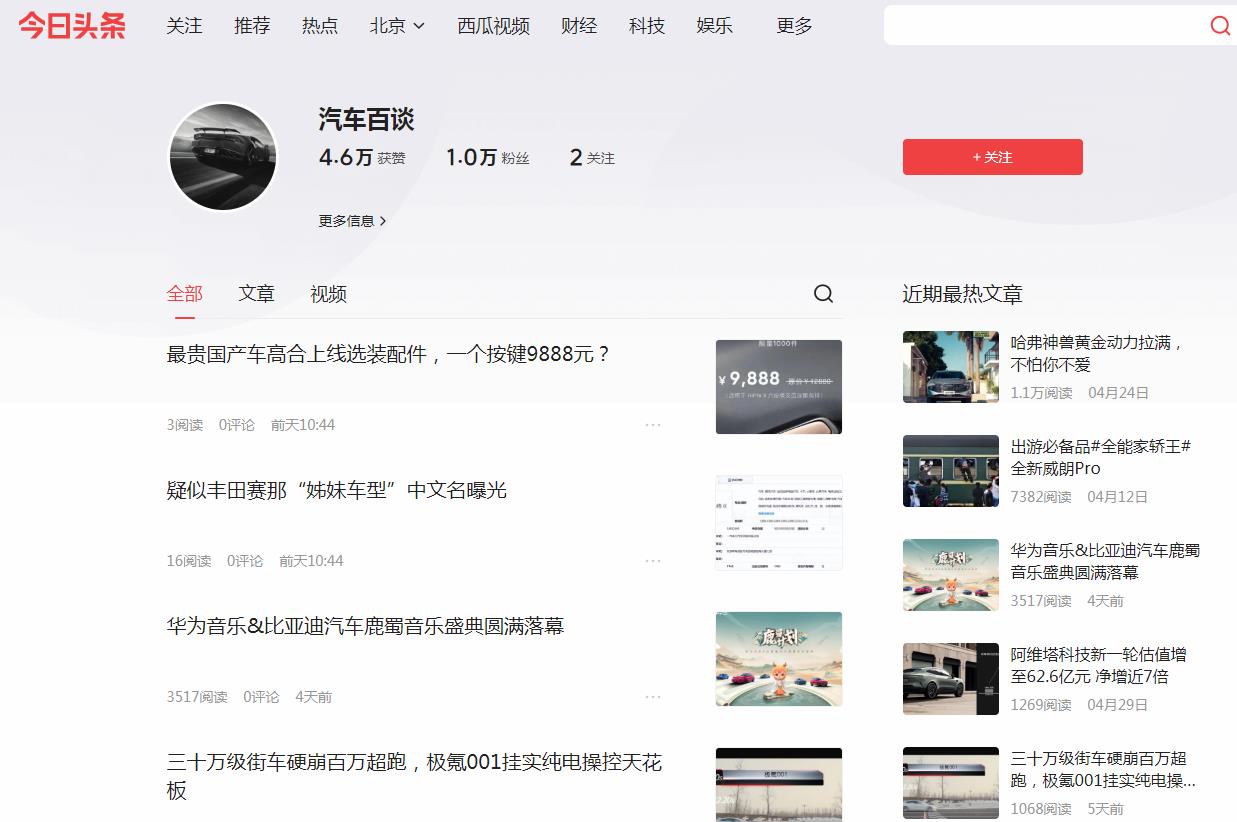Click the 汽车百谈 profile avatar

[x=222, y=157]
